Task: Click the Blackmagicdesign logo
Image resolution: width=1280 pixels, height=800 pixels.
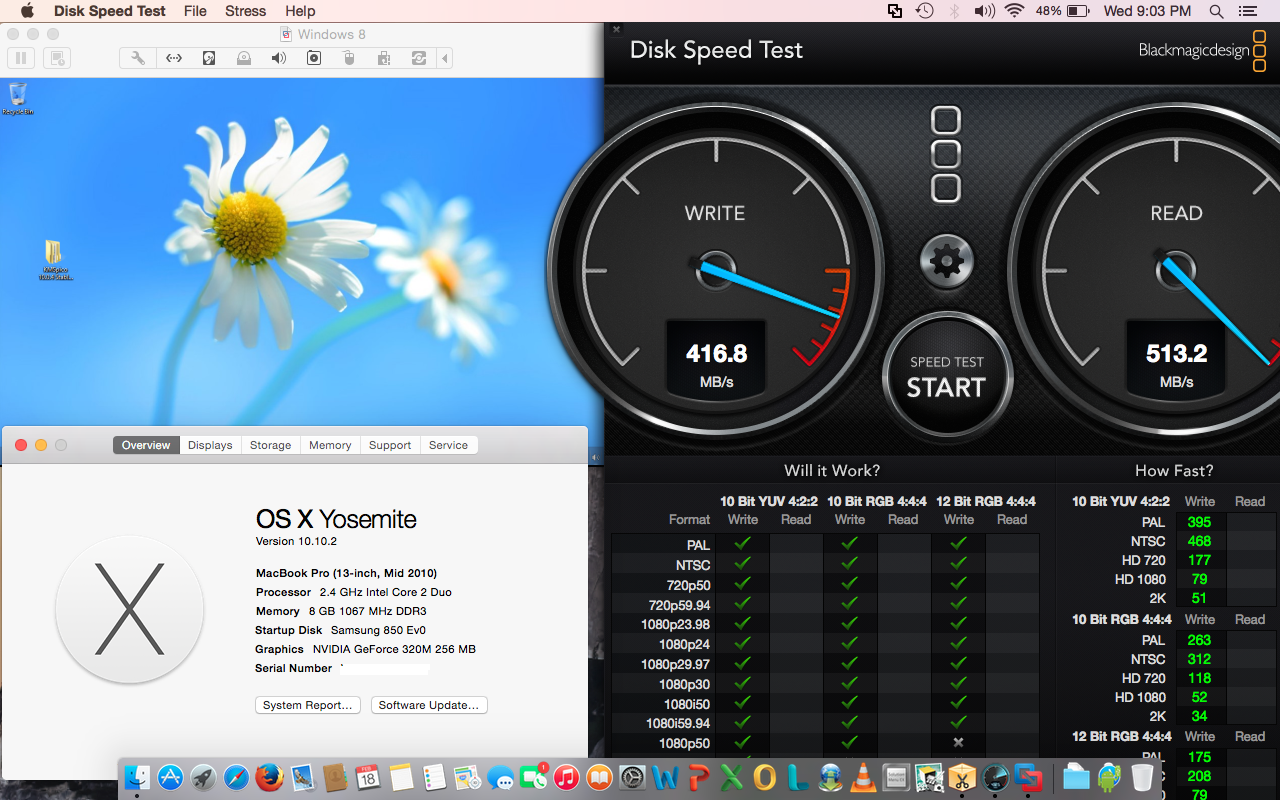Action: (1203, 50)
